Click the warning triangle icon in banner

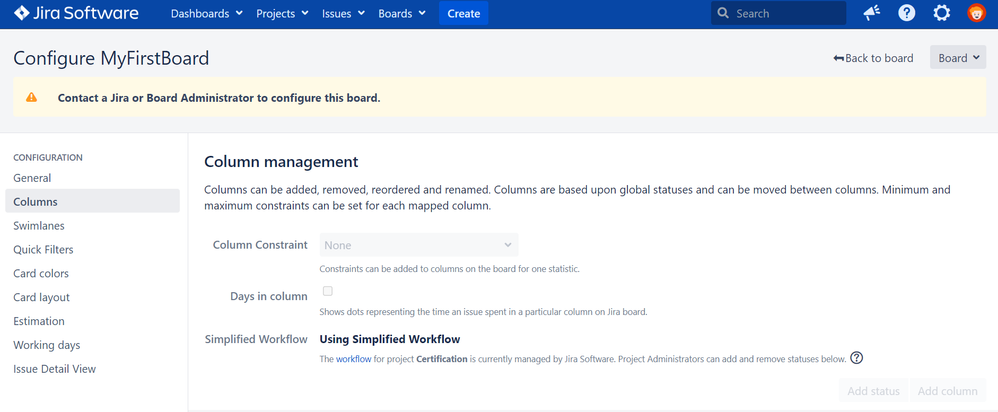31,97
